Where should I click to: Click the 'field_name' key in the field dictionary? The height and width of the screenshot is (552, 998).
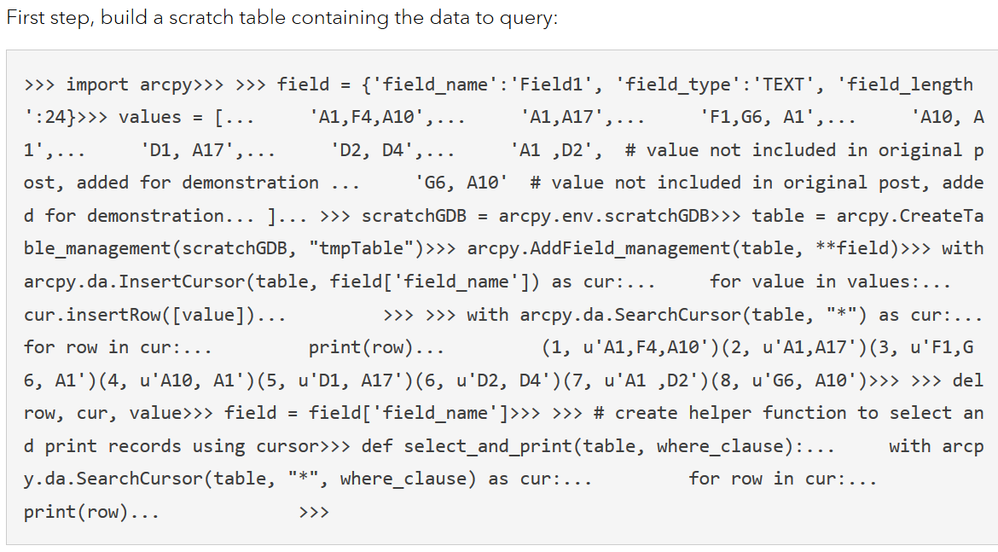(435, 85)
